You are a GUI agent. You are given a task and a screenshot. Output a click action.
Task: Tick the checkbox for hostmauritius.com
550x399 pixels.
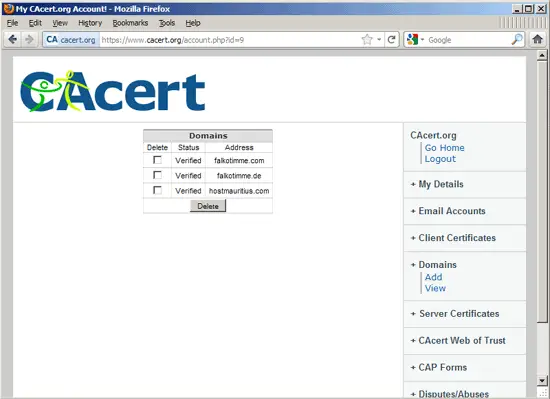(157, 190)
